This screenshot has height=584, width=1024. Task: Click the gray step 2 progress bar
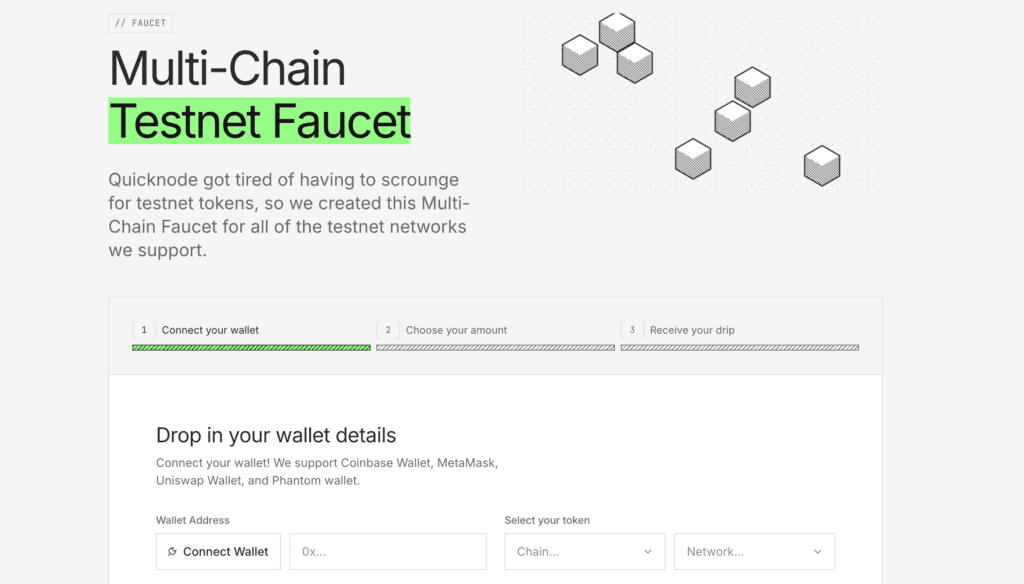coord(495,348)
